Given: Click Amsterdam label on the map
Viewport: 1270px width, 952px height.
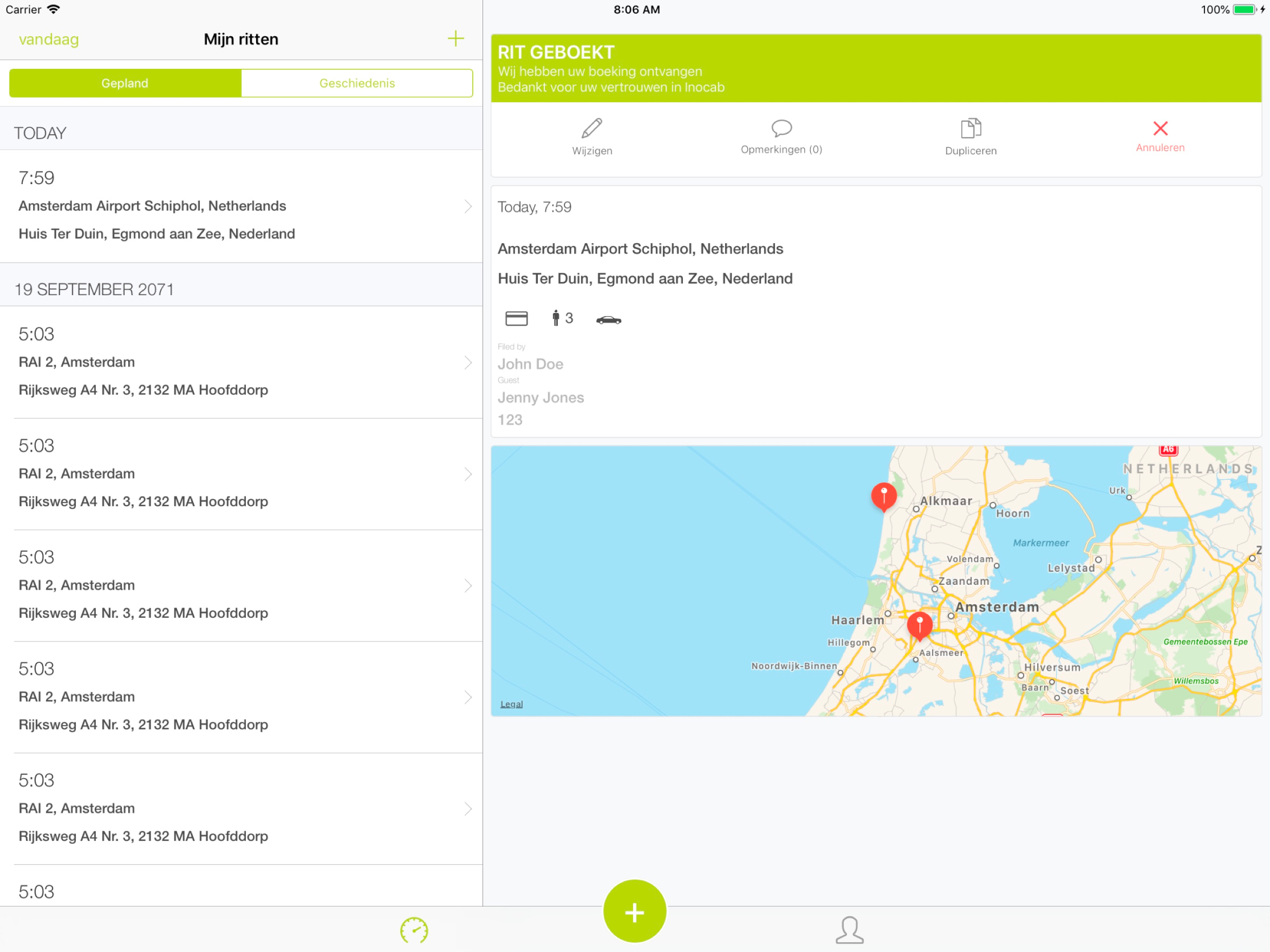Looking at the screenshot, I should click(x=997, y=607).
